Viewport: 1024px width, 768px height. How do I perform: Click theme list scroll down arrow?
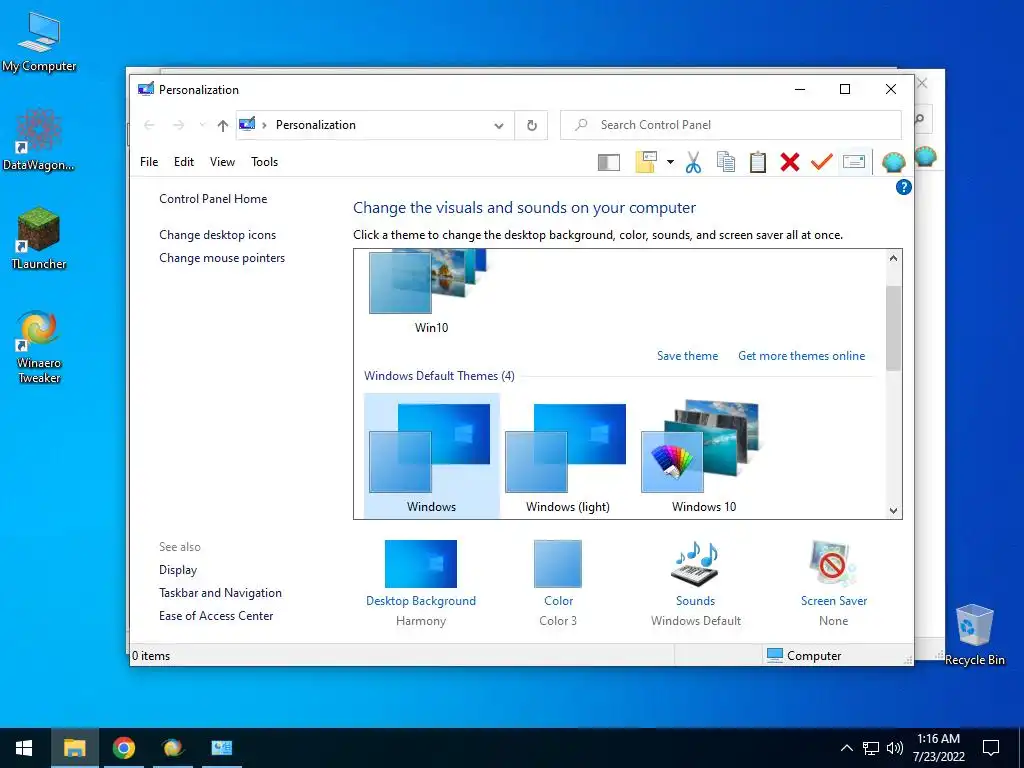(x=893, y=511)
